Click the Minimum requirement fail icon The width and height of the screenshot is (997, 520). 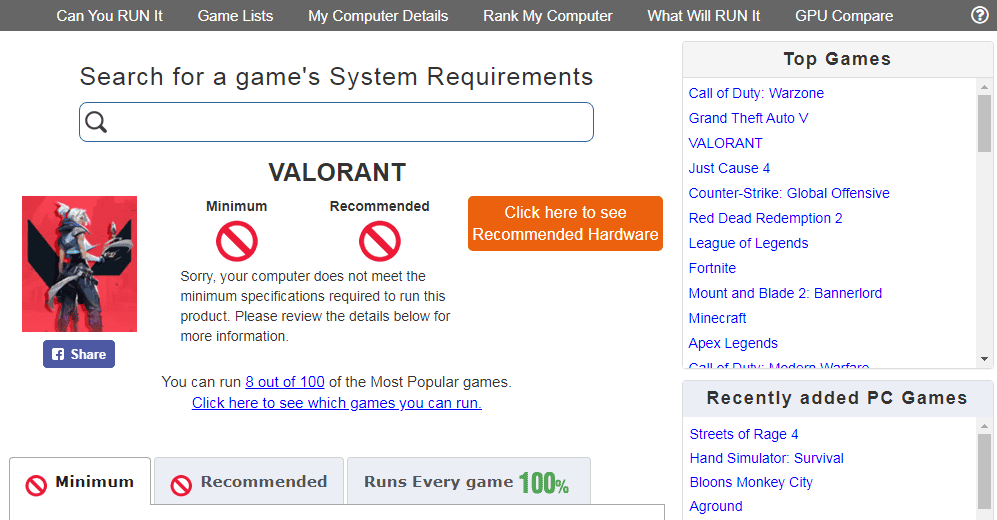coord(237,241)
